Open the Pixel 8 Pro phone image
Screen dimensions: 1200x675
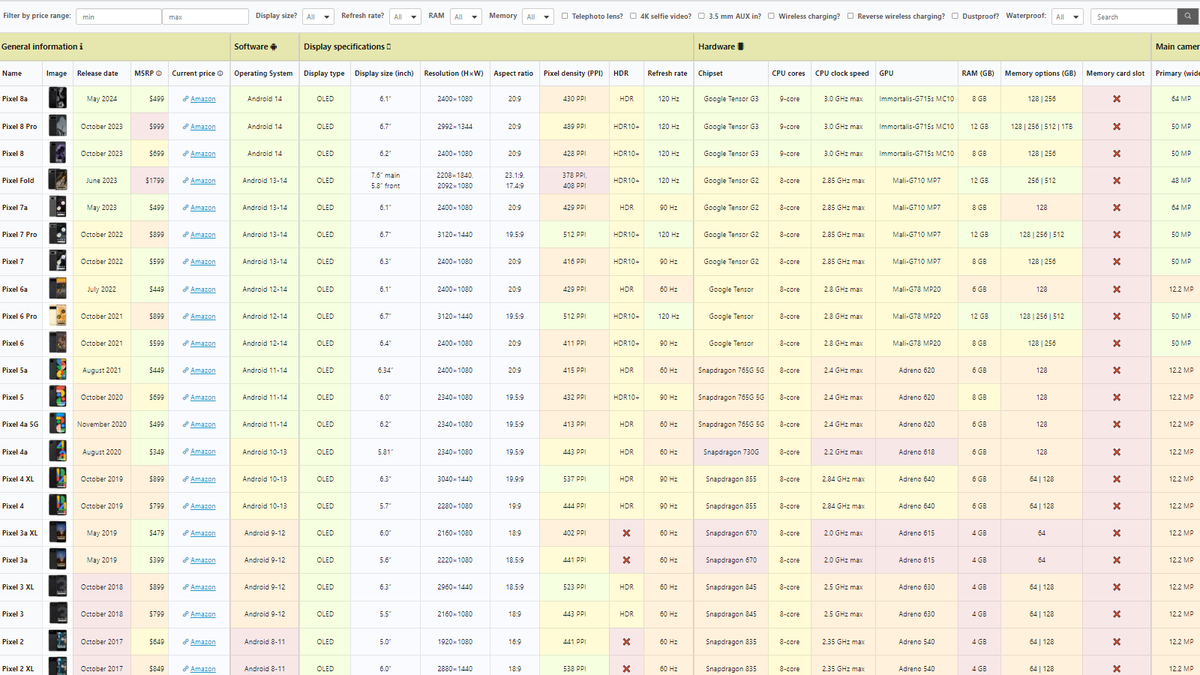point(57,125)
